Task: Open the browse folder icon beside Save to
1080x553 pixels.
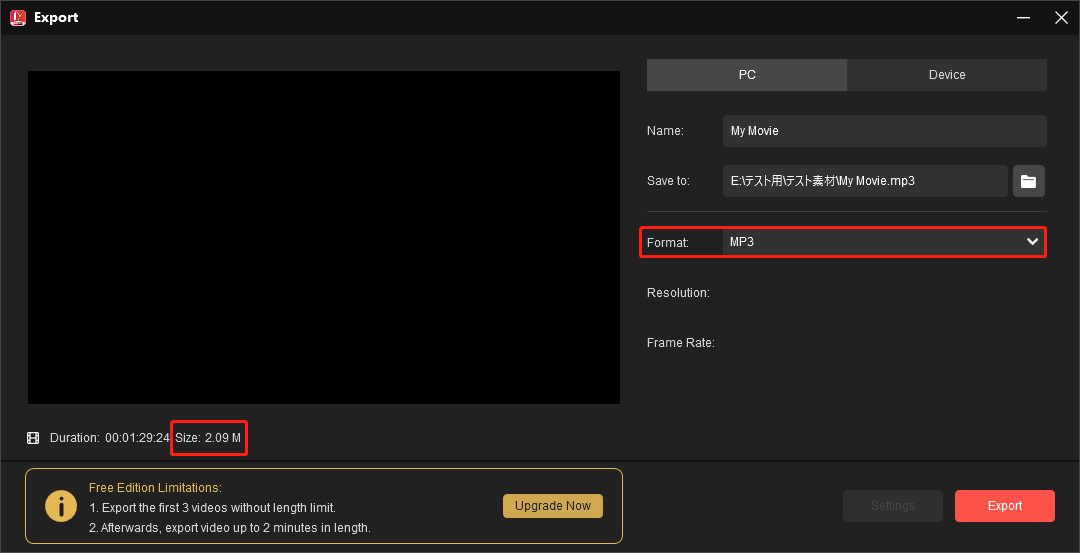Action: [1028, 181]
